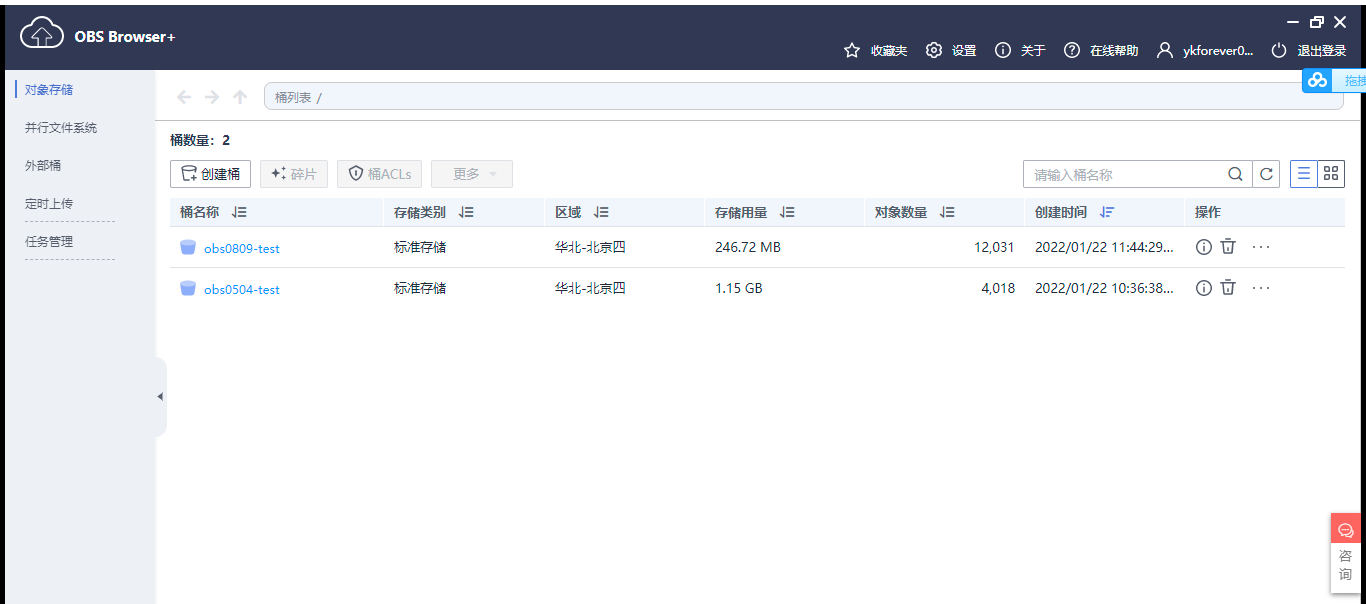Click 退出登录 power icon
This screenshot has width=1366, height=604.
[1279, 50]
